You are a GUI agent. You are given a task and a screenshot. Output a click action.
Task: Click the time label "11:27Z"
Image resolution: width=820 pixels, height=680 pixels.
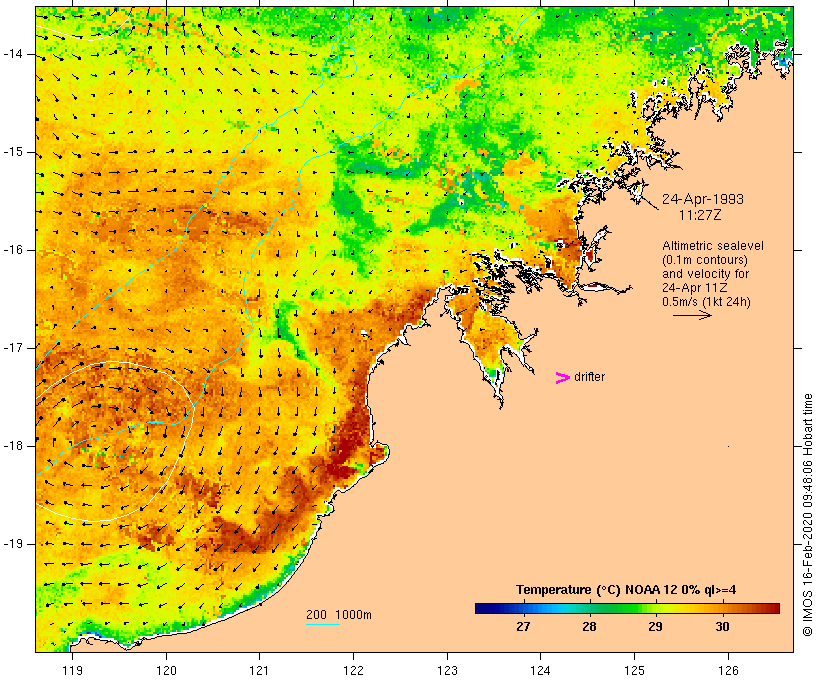point(700,215)
